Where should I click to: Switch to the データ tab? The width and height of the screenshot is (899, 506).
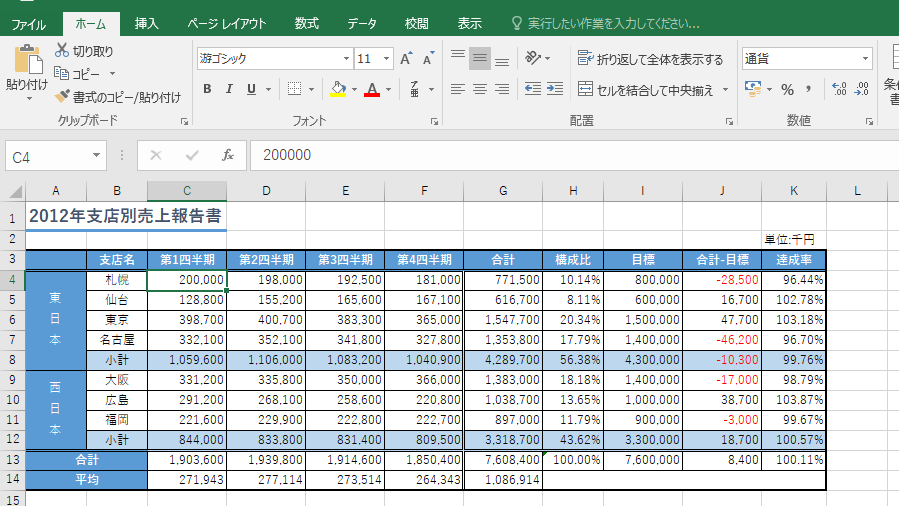(x=362, y=23)
